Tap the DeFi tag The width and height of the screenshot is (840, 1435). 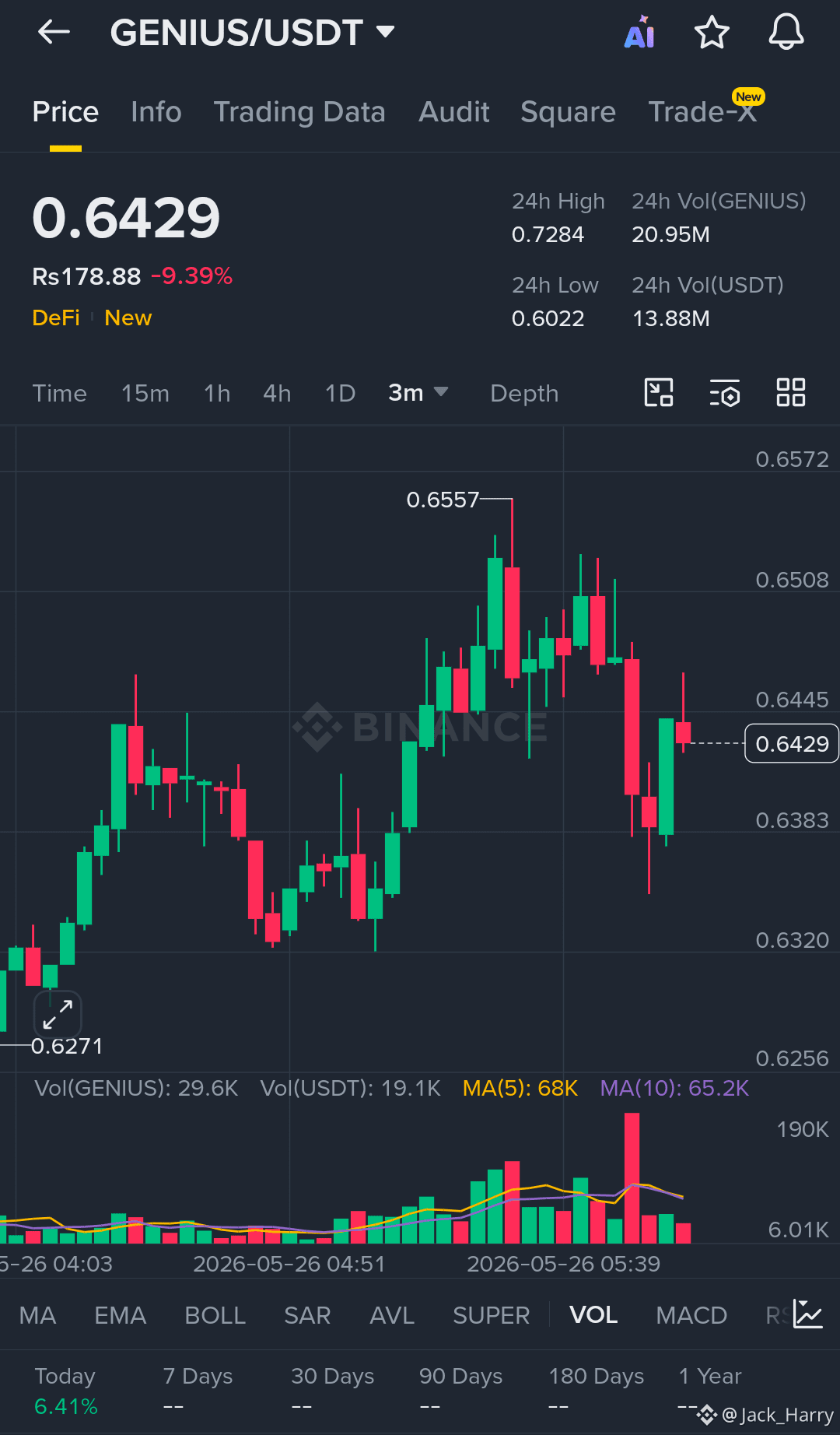click(56, 318)
